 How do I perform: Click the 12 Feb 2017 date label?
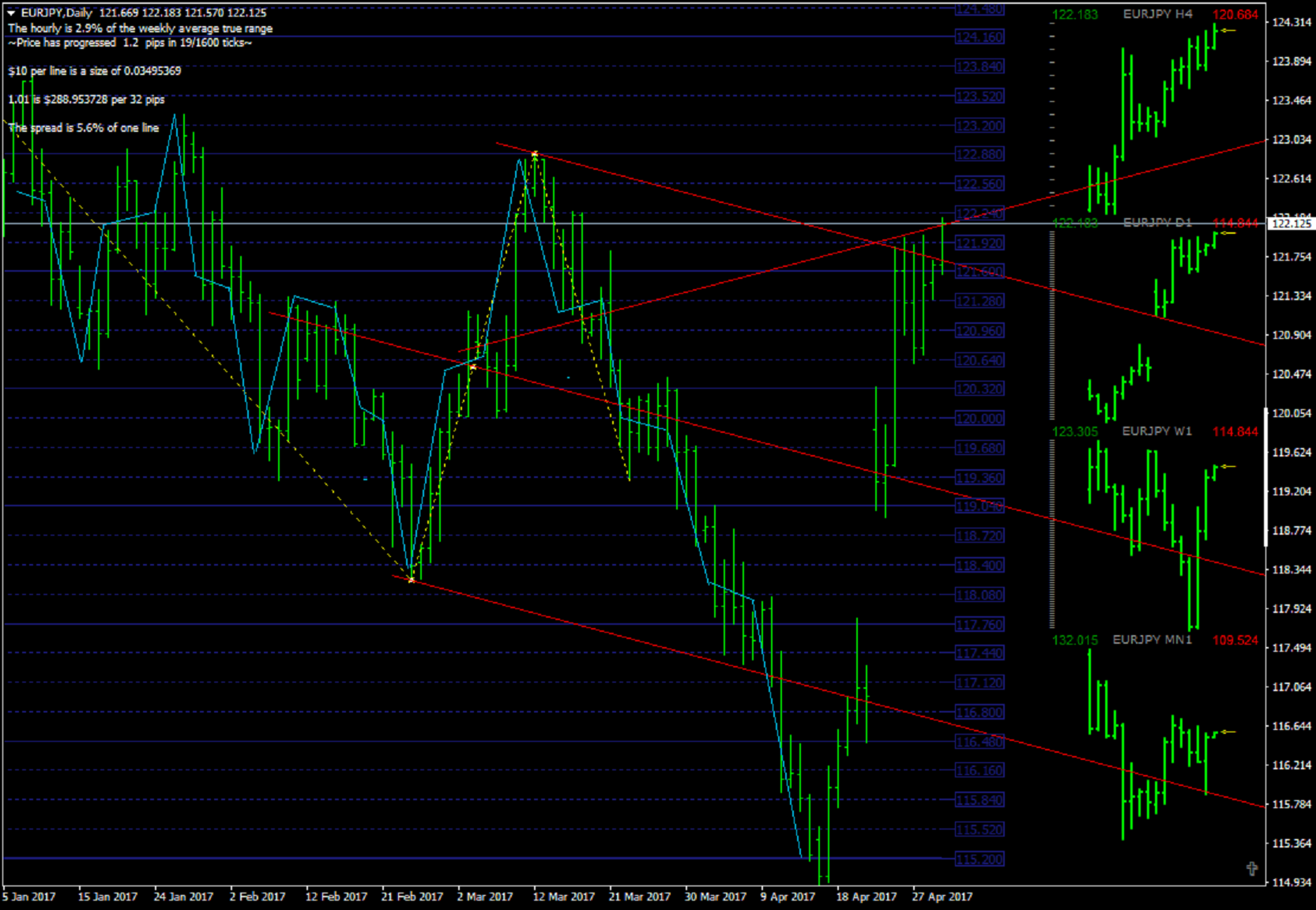(x=336, y=897)
